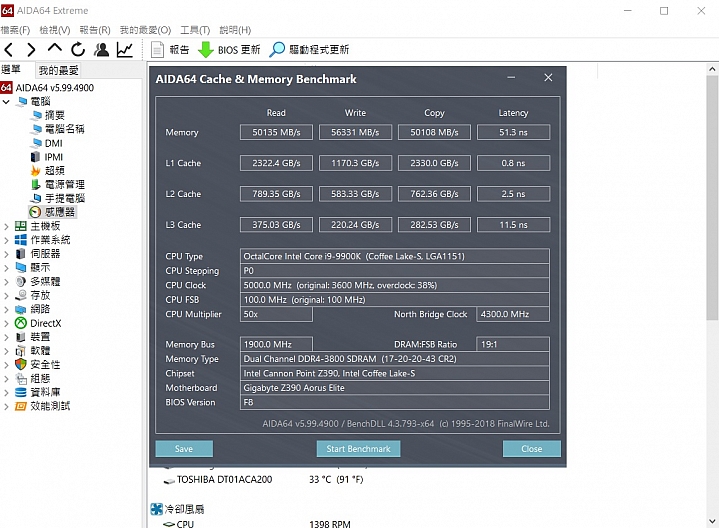The height and width of the screenshot is (528, 719).
Task: Click the Save button in benchmark dialog
Action: tap(184, 449)
